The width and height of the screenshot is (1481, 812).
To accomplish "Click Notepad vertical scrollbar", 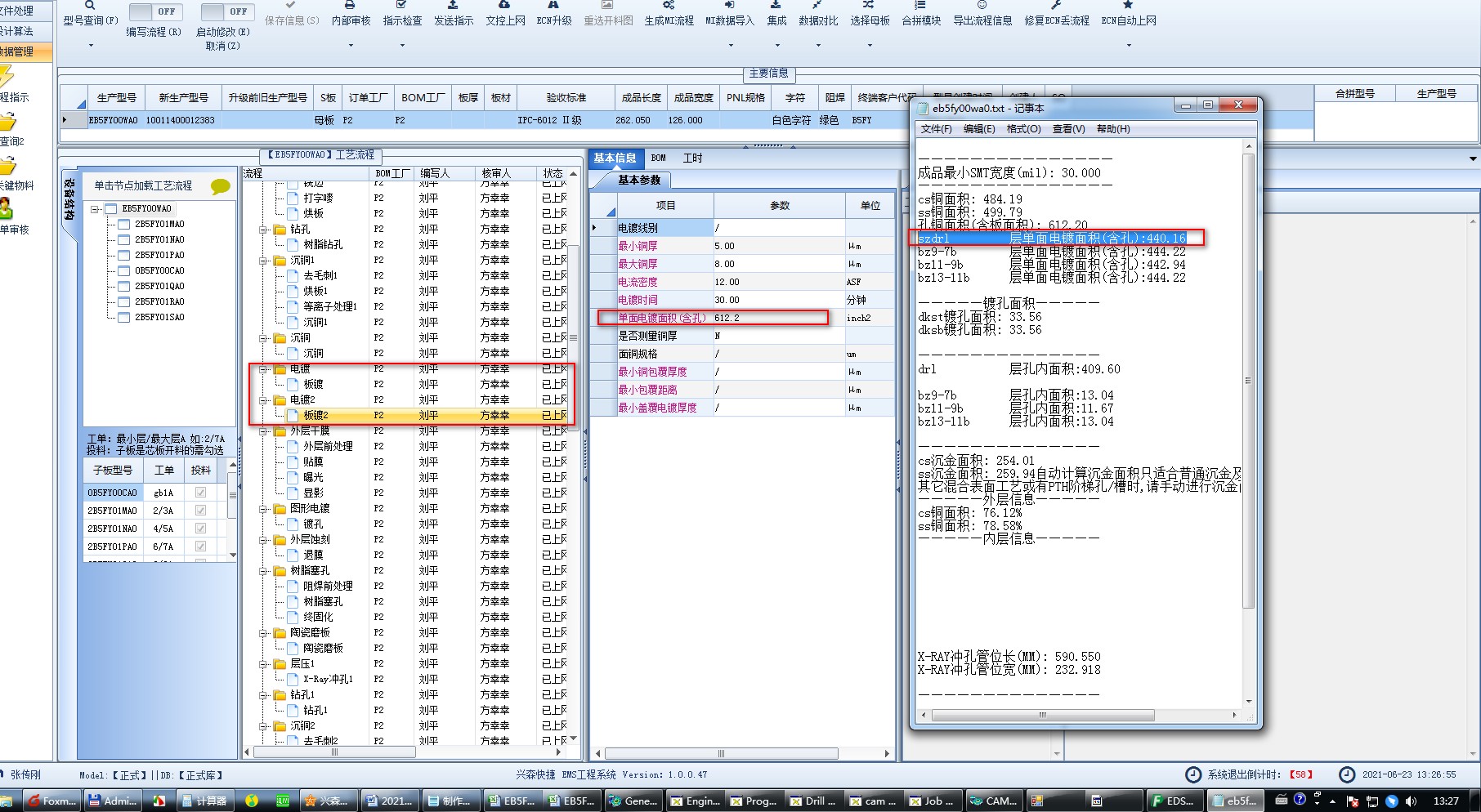I will 1248,381.
